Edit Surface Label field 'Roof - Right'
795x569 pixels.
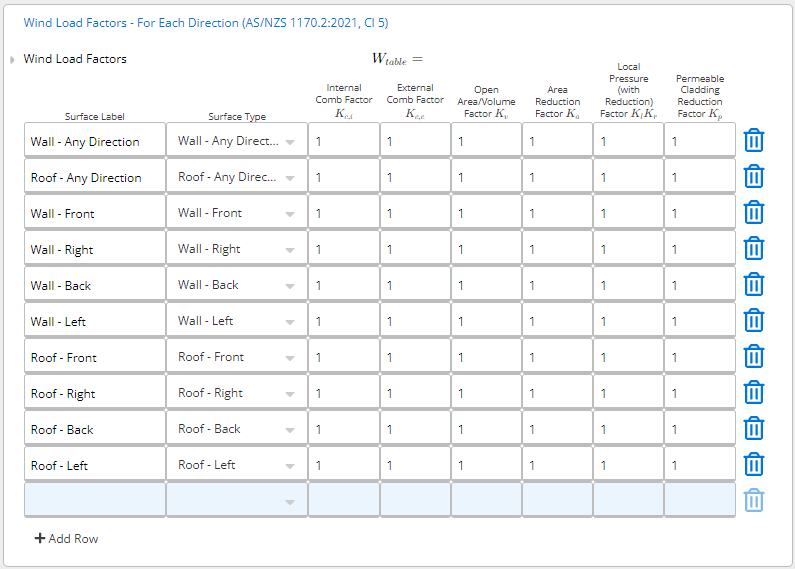[x=95, y=392]
